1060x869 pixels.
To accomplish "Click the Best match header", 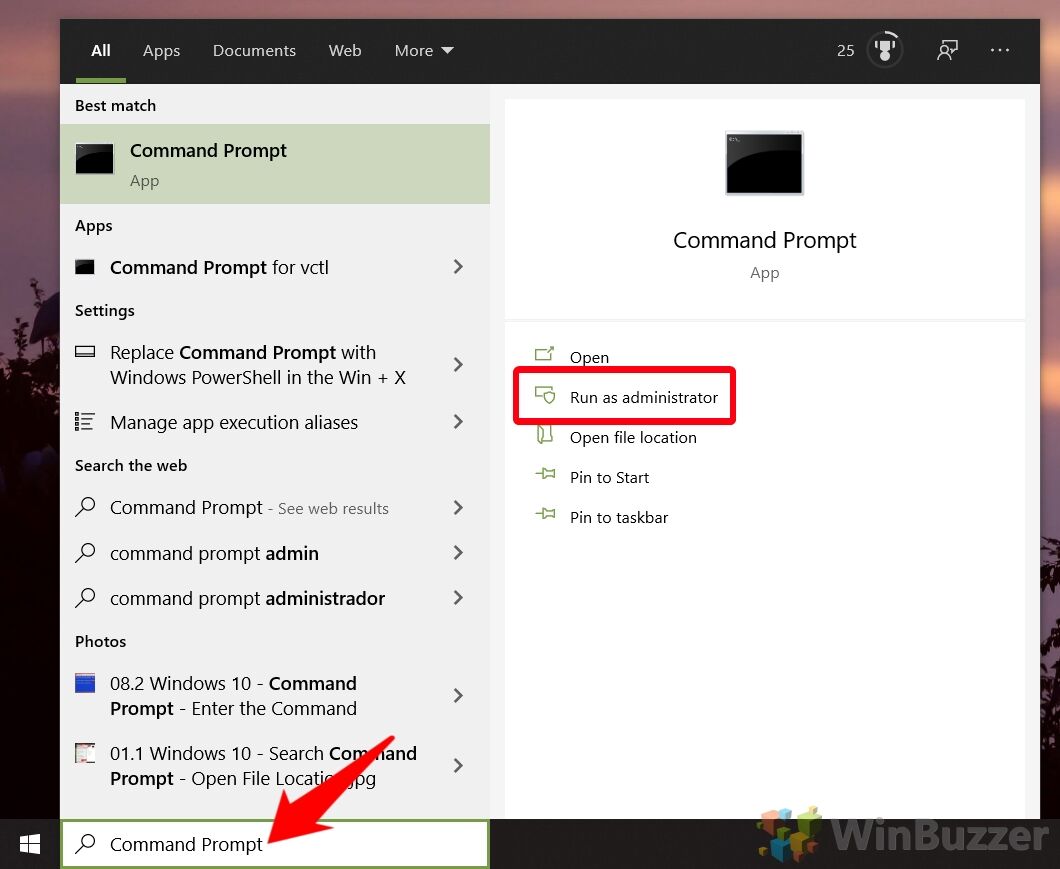I will click(x=116, y=105).
